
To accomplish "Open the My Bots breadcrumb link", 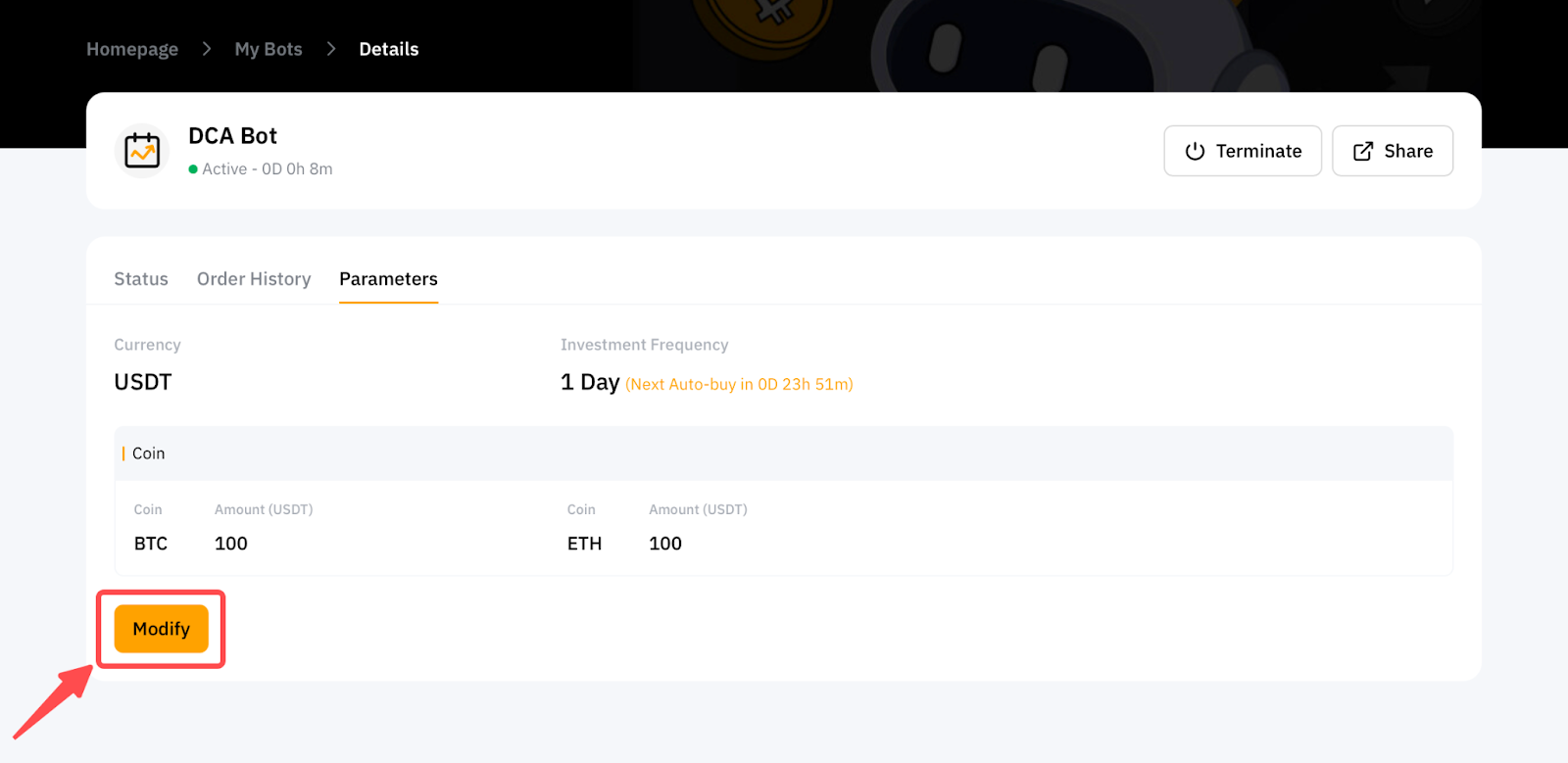I will pyautogui.click(x=269, y=49).
